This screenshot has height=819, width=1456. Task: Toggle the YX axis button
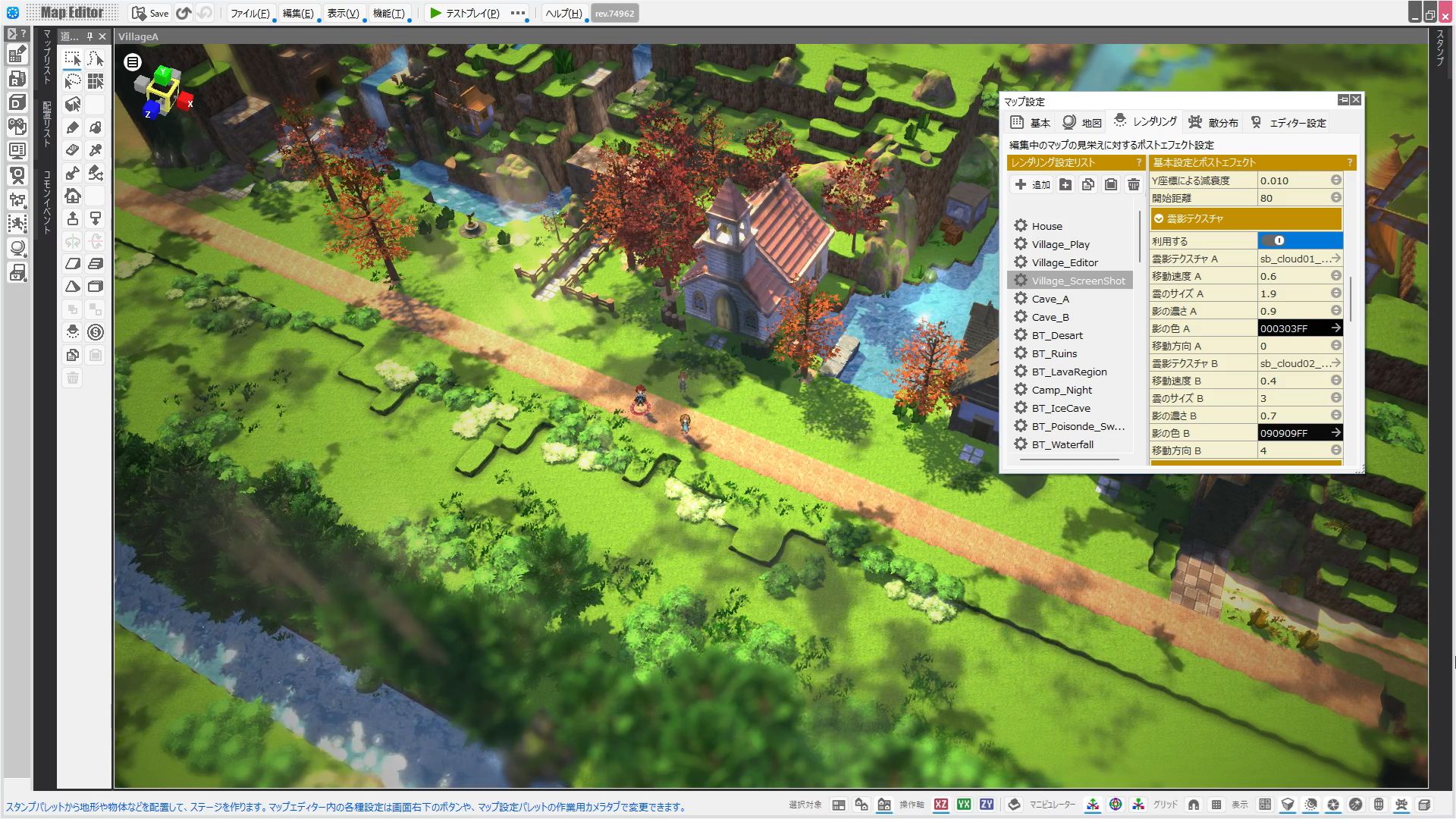click(964, 805)
